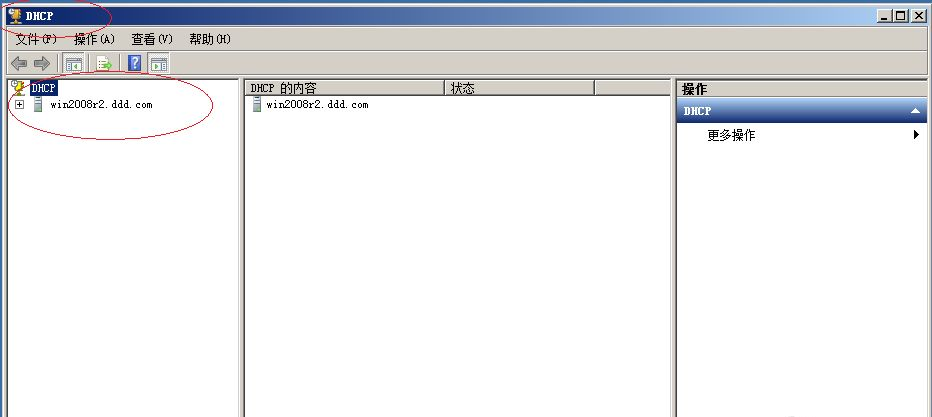Open the 帮助(H) menu
932x417 pixels.
tap(209, 39)
